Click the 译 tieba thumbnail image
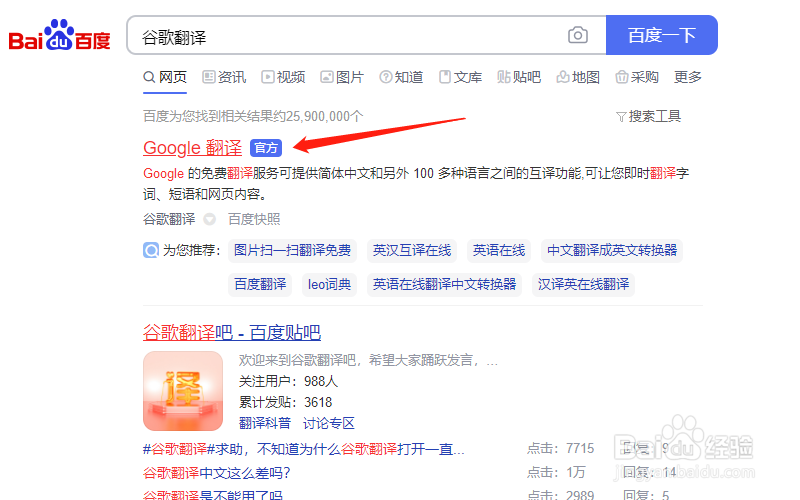 pos(183,391)
